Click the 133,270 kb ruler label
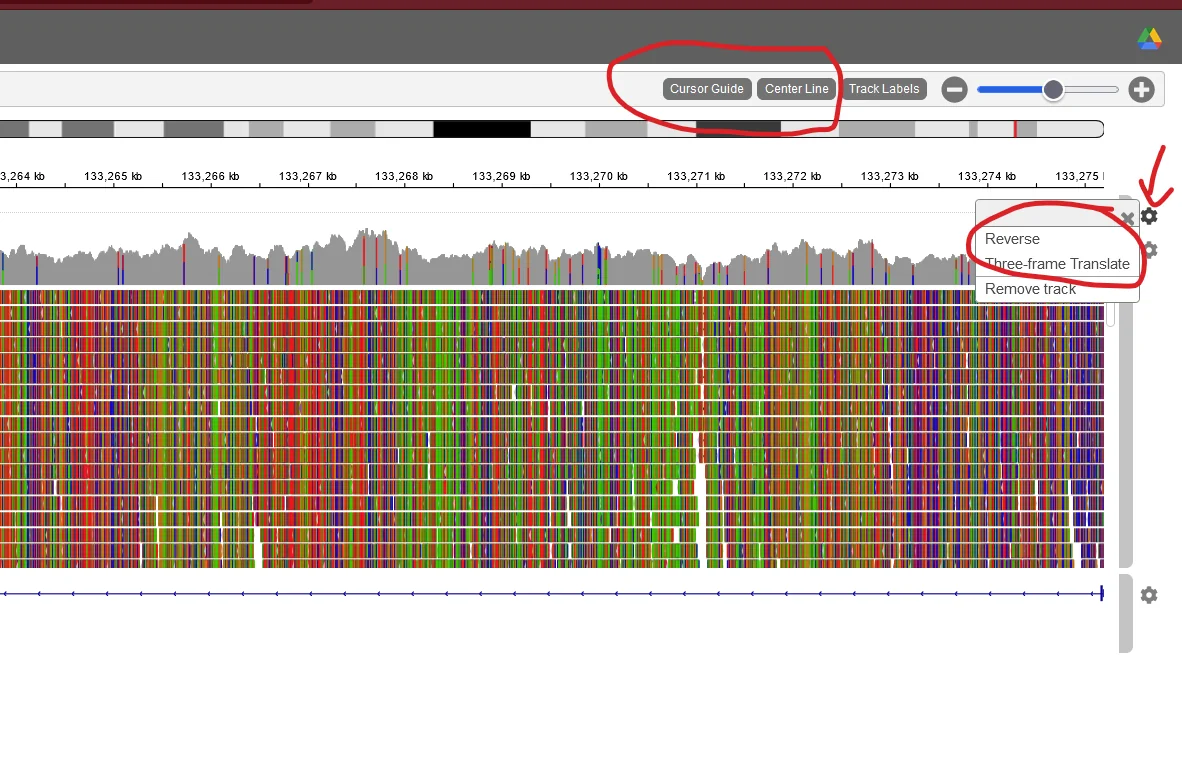Viewport: 1182px width, 781px height. click(x=597, y=176)
